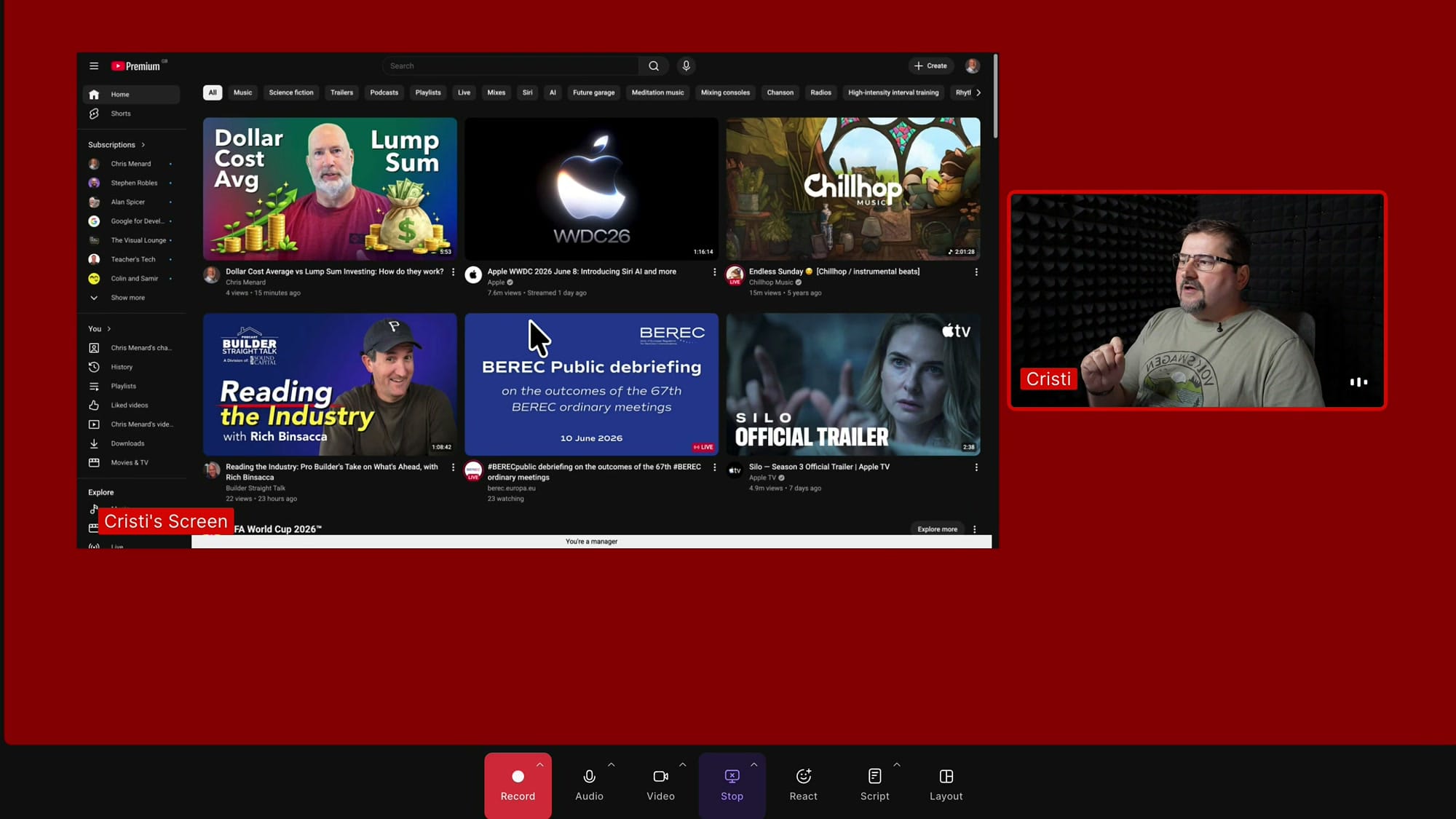Open History in the sidebar
This screenshot has height=819, width=1456.
(131, 367)
